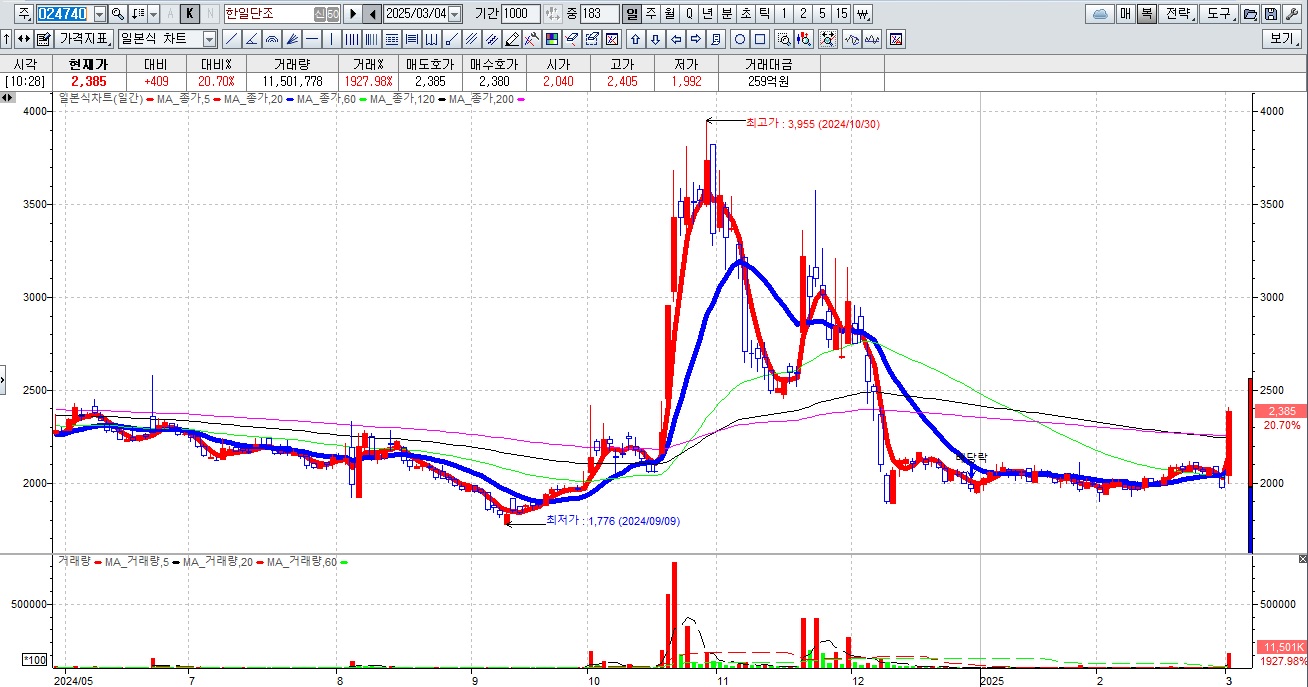The height and width of the screenshot is (687, 1308).
Task: Select the vertical line tool
Action: click(331, 39)
